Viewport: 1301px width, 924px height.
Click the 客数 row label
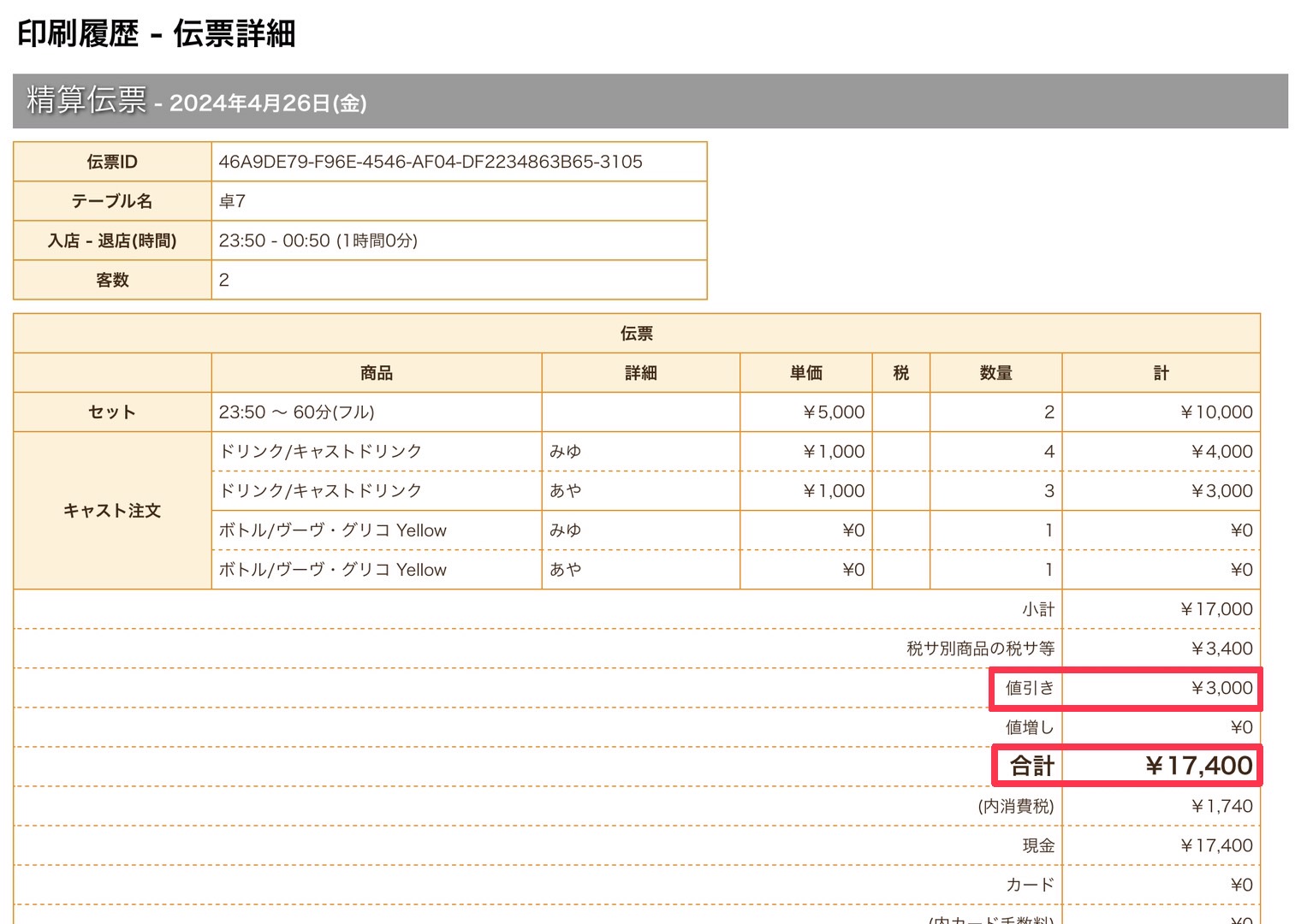pos(112,280)
